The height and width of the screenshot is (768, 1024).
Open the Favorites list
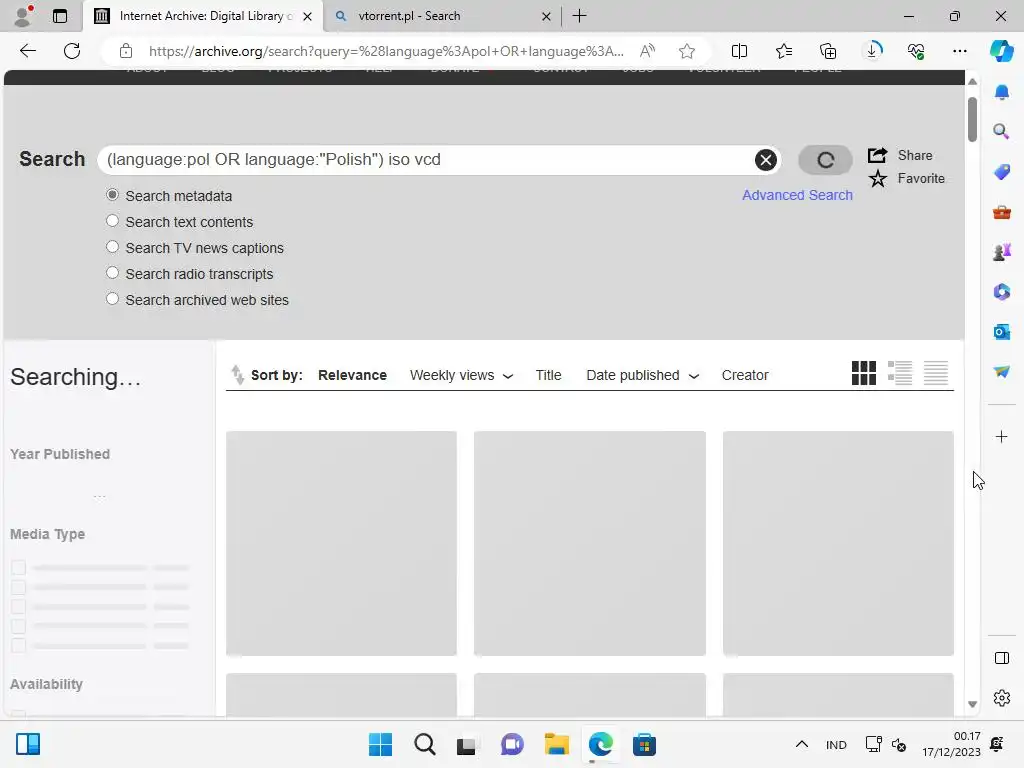pyautogui.click(x=784, y=51)
